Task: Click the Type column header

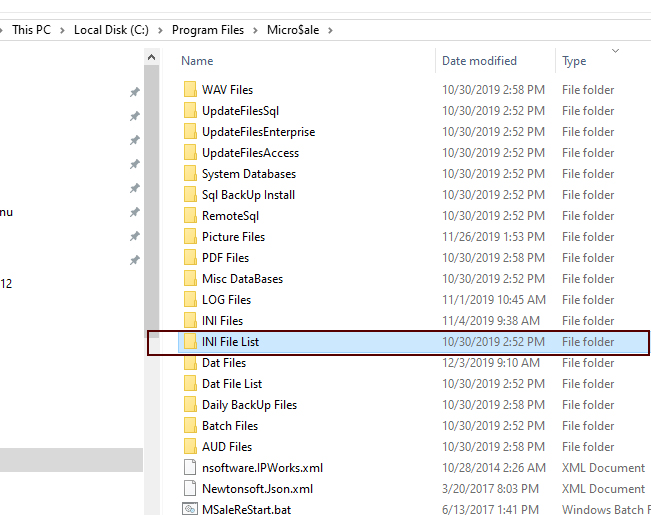Action: pyautogui.click(x=574, y=61)
